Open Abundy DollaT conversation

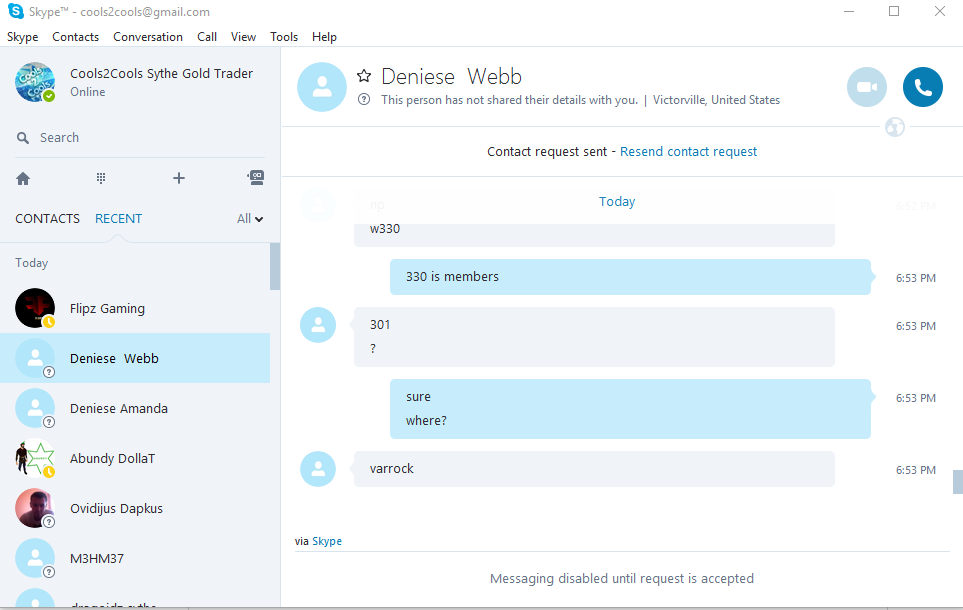[x=135, y=458]
